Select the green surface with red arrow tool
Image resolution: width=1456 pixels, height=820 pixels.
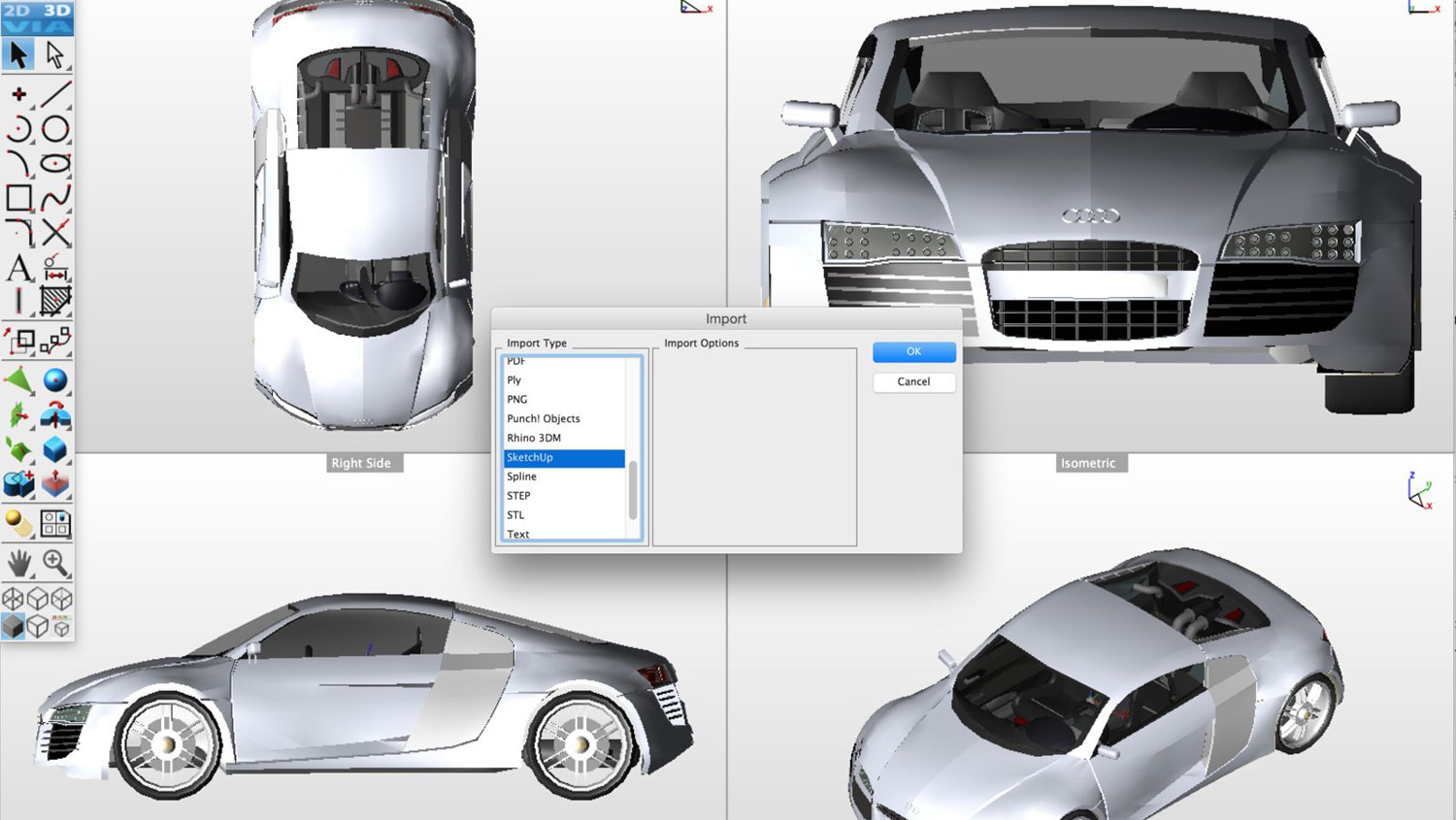pyautogui.click(x=18, y=415)
